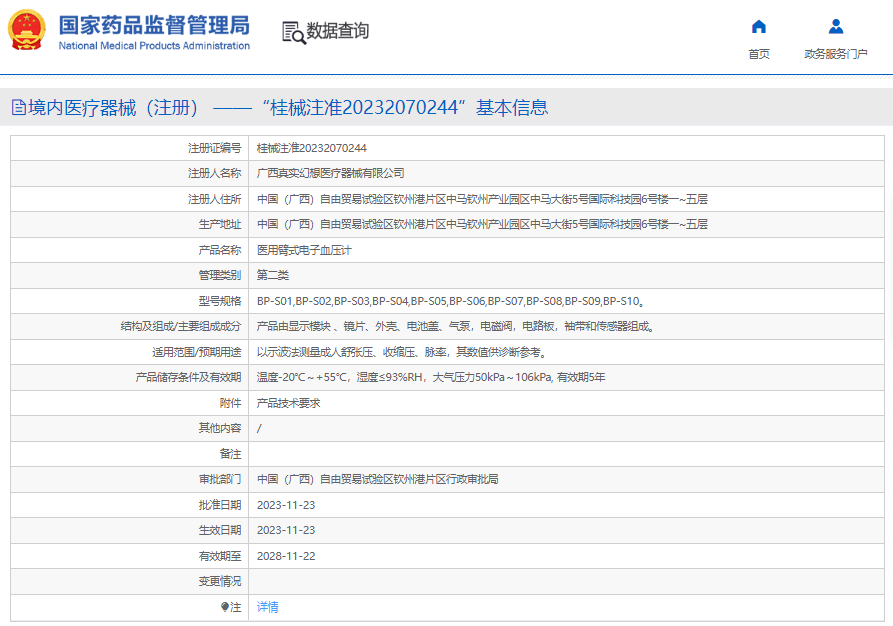Click intended use text 以示波法测量成人舒张压
This screenshot has width=893, height=626.
point(402,352)
